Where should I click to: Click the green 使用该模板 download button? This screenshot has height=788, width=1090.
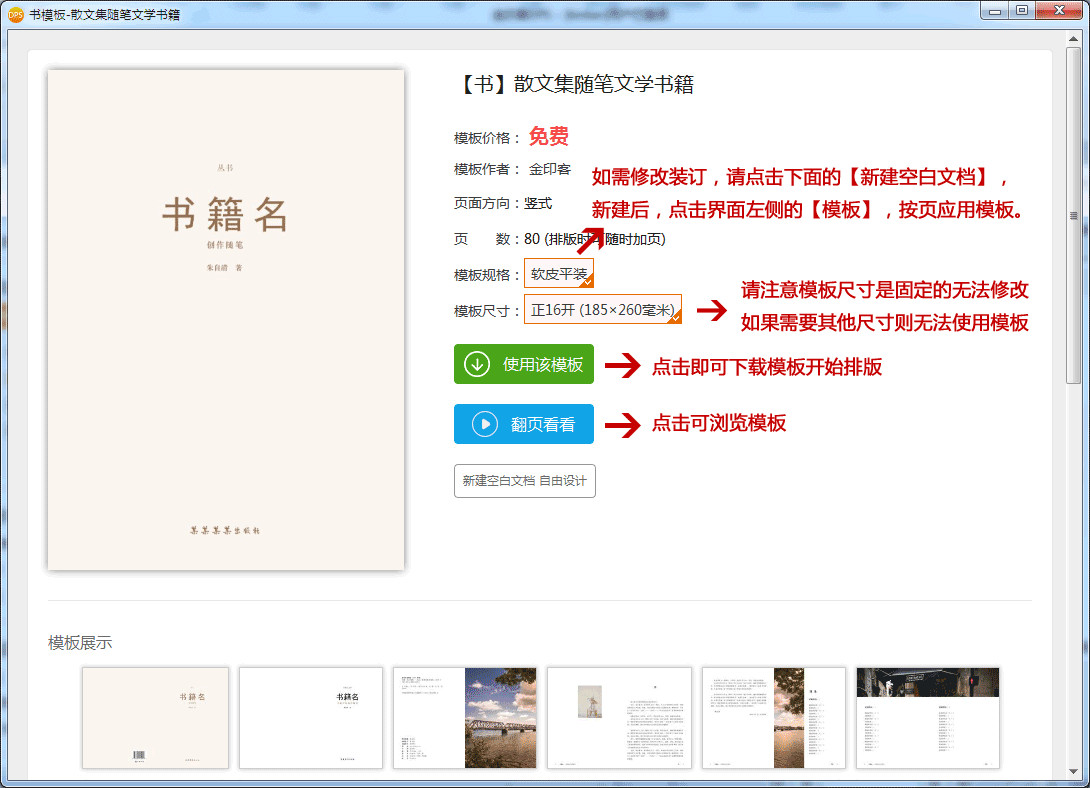tap(523, 364)
